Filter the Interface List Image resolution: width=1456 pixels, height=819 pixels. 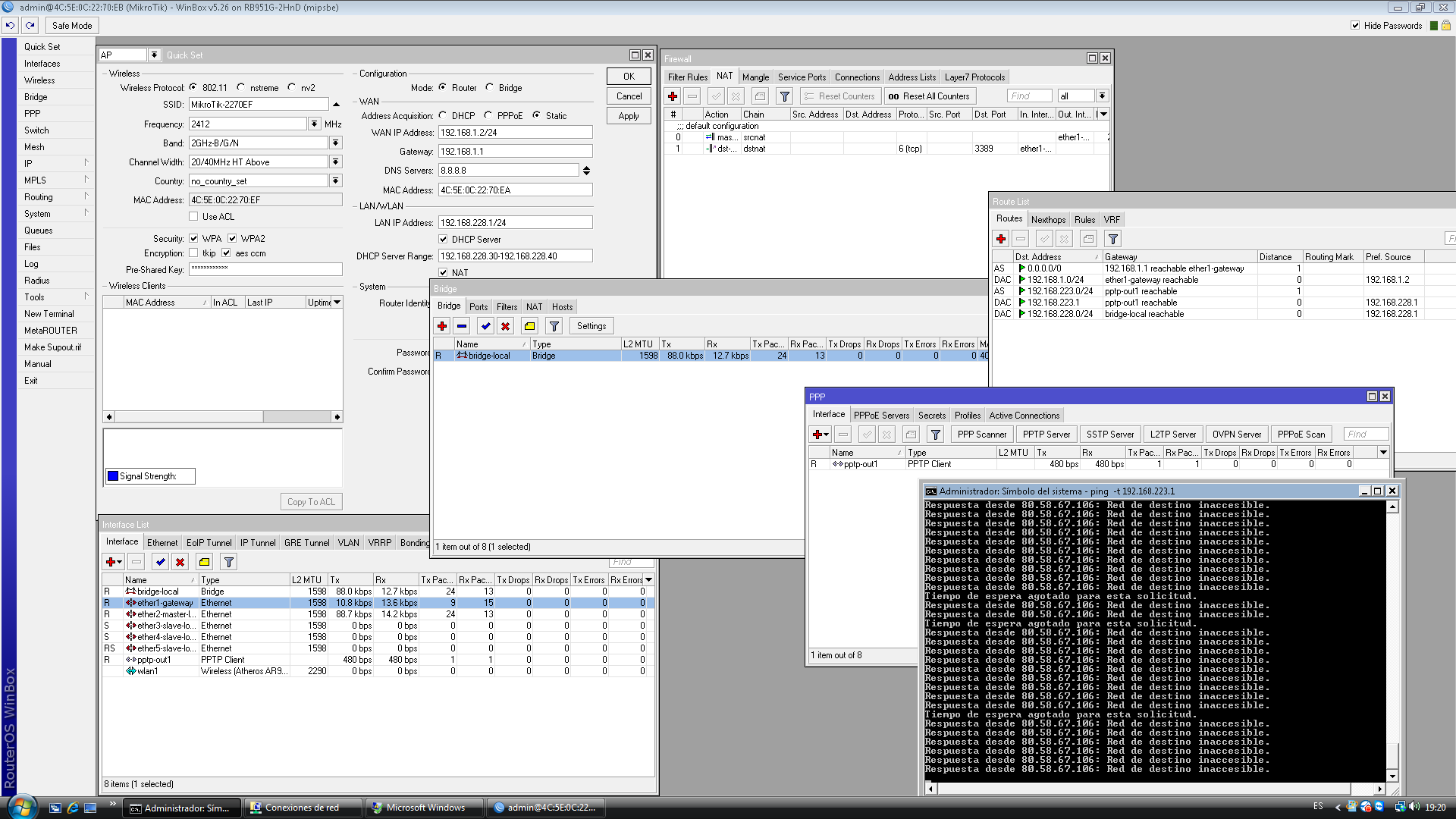tap(228, 562)
